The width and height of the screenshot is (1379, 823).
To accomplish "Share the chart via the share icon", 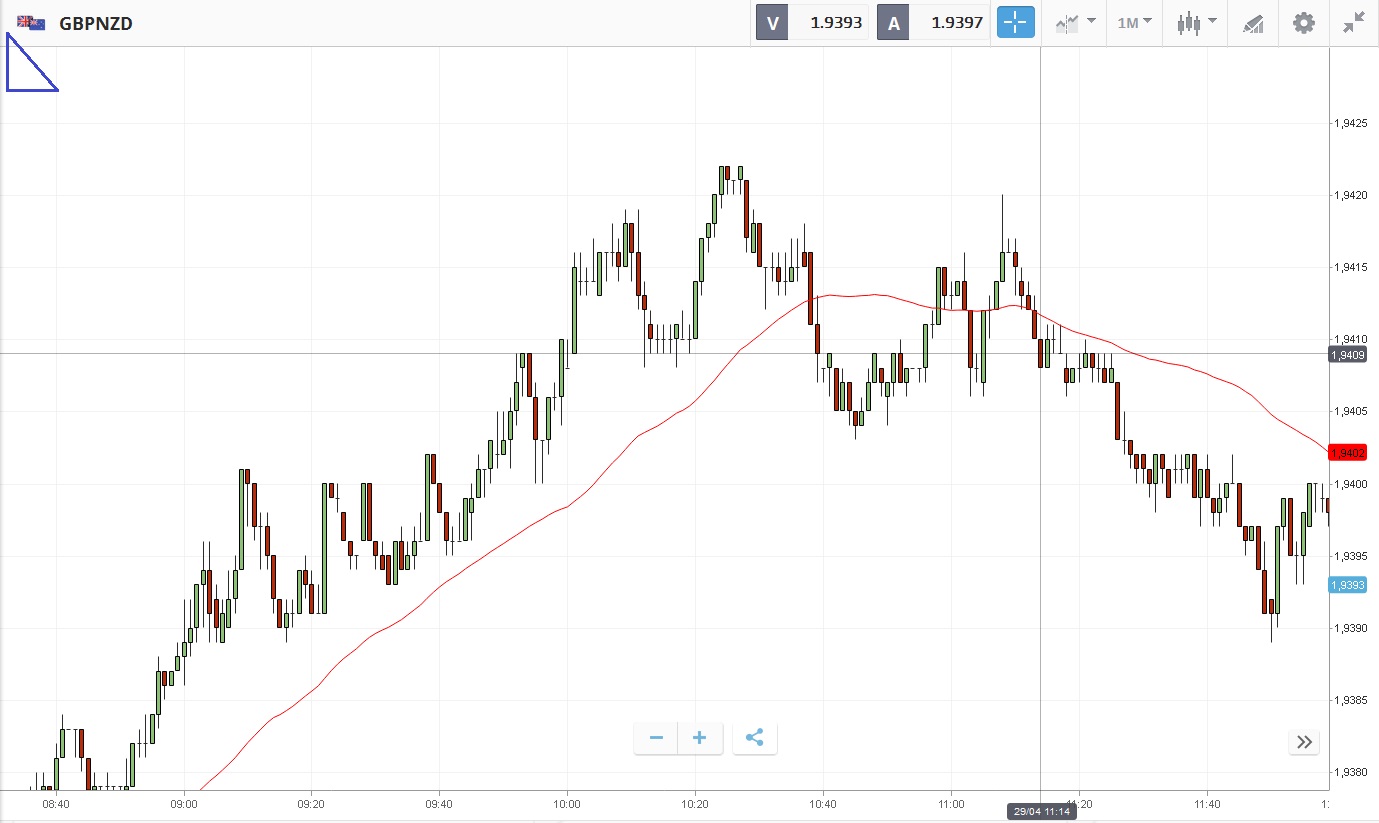I will point(755,739).
